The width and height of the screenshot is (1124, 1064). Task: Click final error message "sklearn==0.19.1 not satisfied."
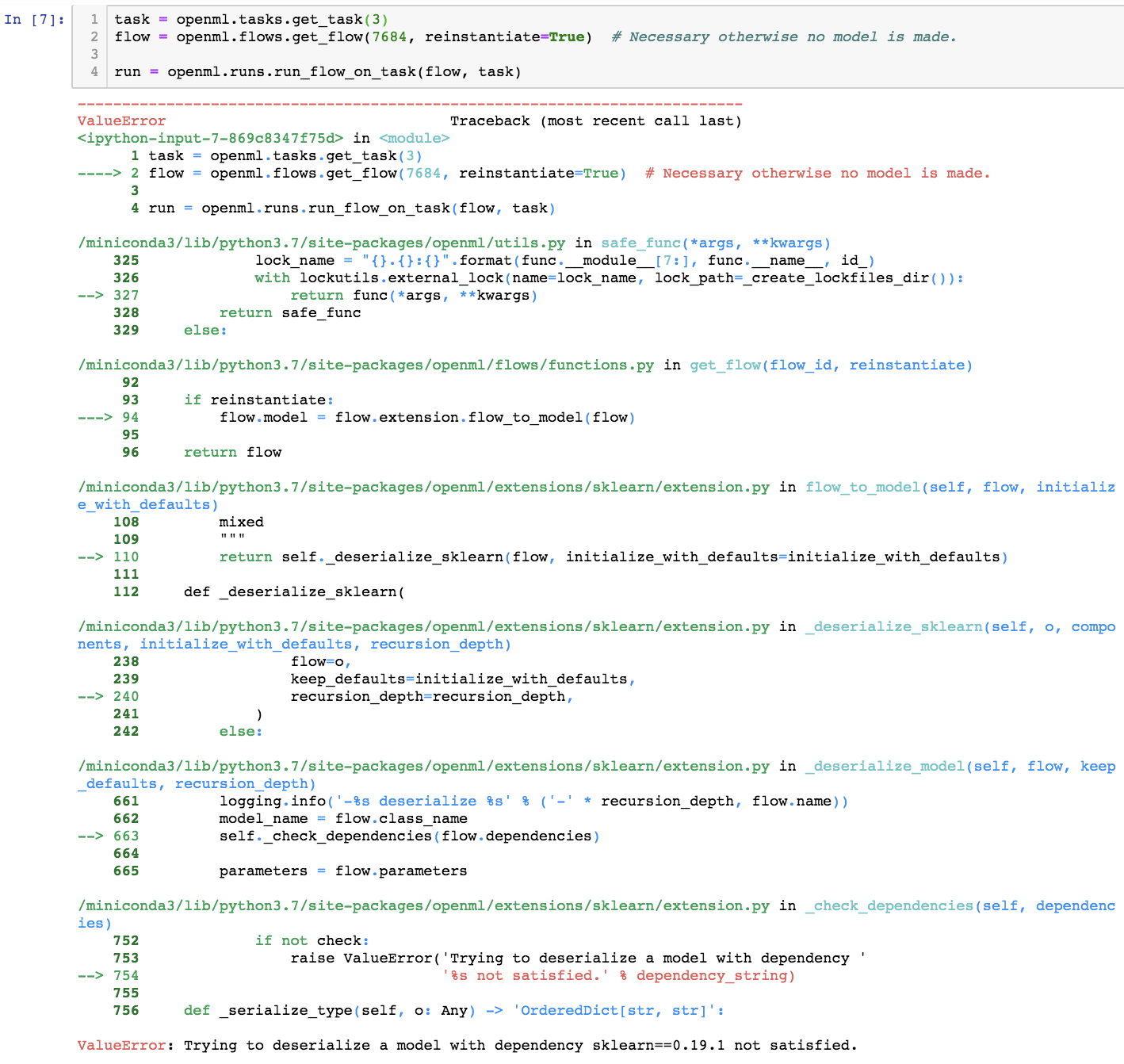pyautogui.click(x=724, y=1045)
